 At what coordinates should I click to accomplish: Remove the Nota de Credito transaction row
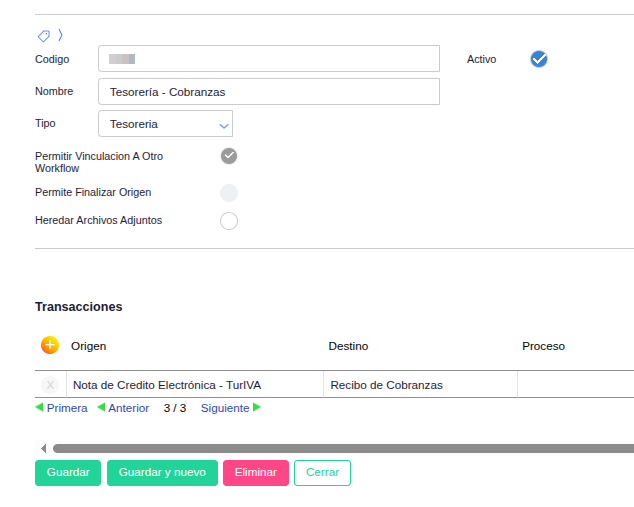point(50,385)
